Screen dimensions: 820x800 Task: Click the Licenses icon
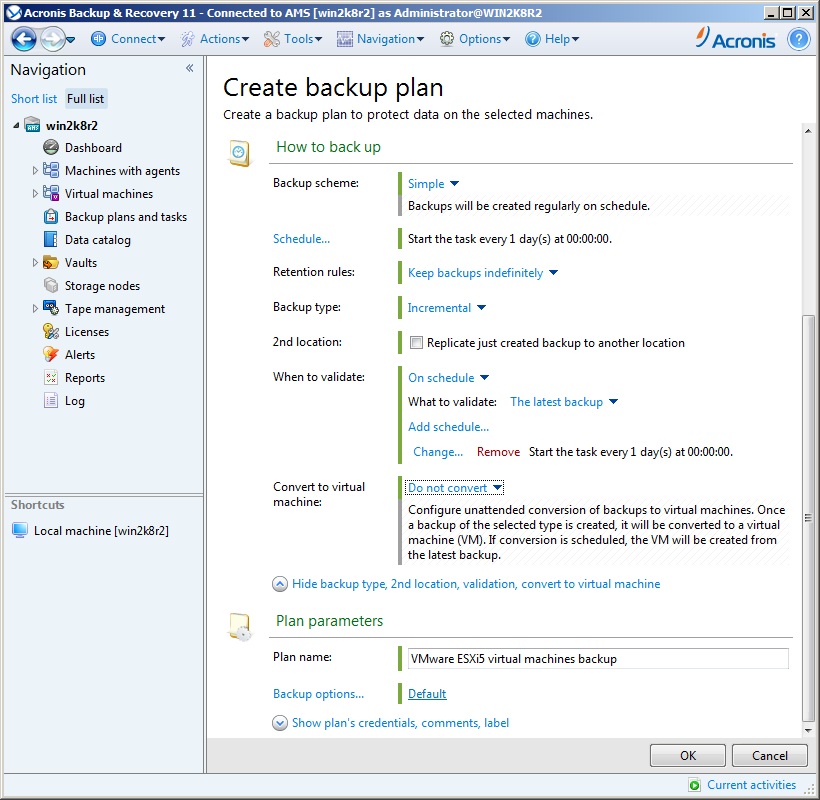point(51,332)
